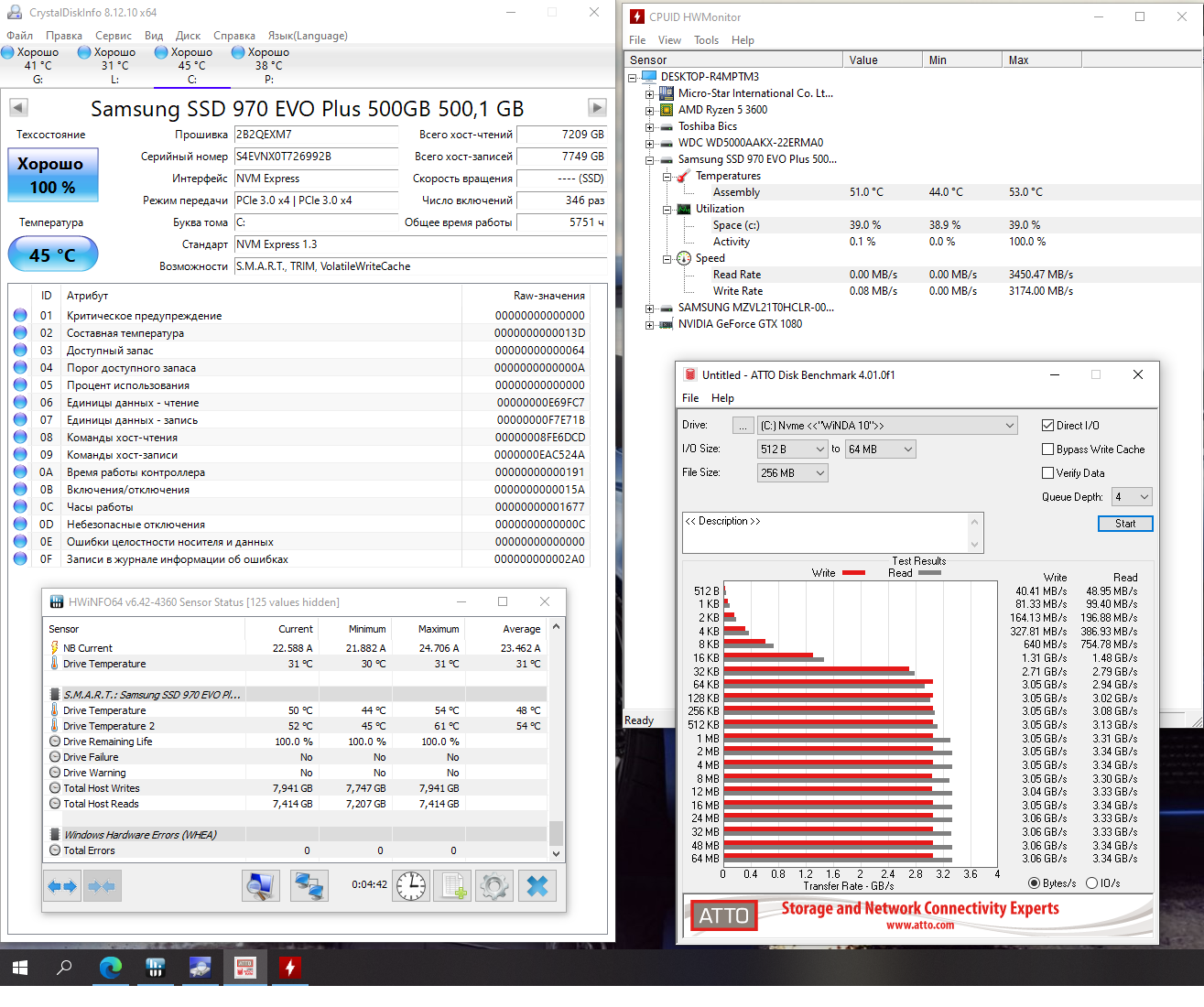Image resolution: width=1204 pixels, height=1007 pixels.
Task: Click the HWiNFO64 Sensor Status title bar icon
Action: coord(57,601)
